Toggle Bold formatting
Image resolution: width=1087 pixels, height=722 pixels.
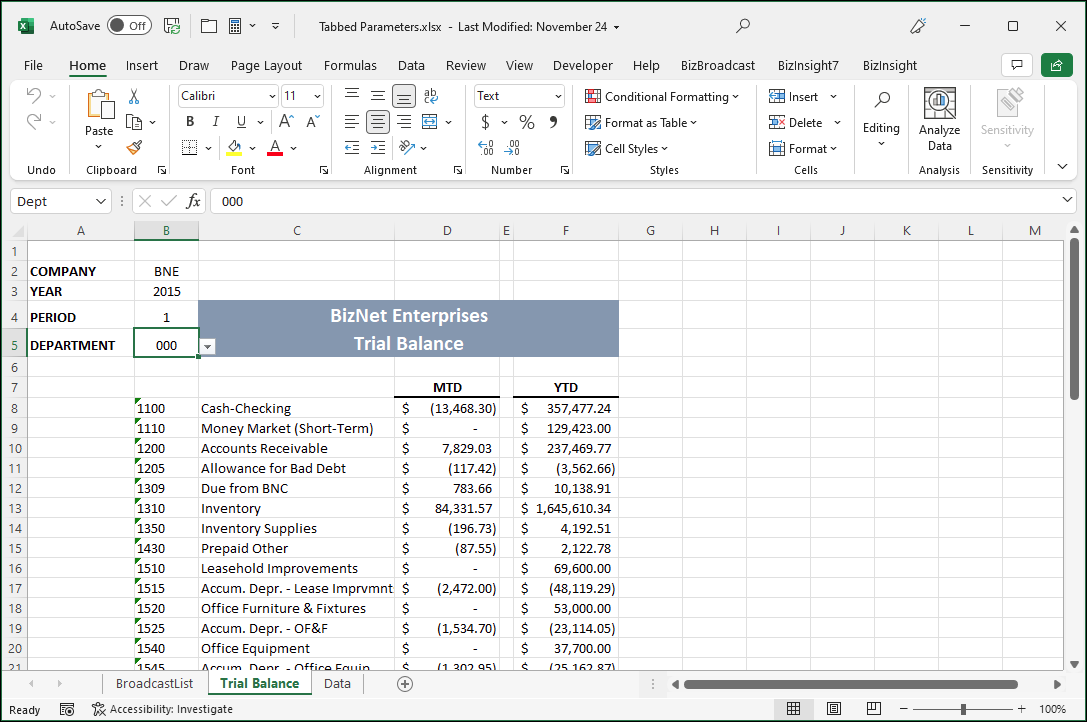coord(190,122)
